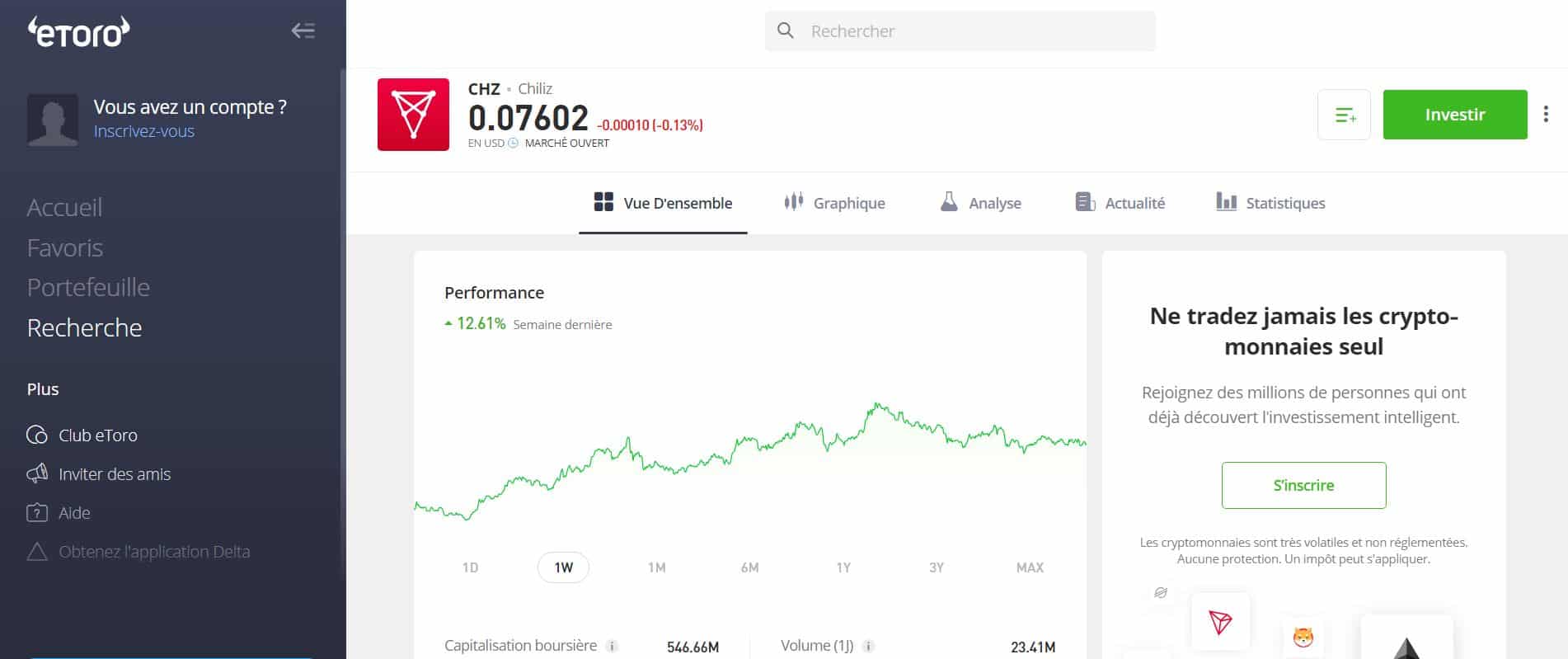Image resolution: width=1568 pixels, height=659 pixels.
Task: Collapse the sidebar with the arrow icon
Action: click(x=303, y=31)
